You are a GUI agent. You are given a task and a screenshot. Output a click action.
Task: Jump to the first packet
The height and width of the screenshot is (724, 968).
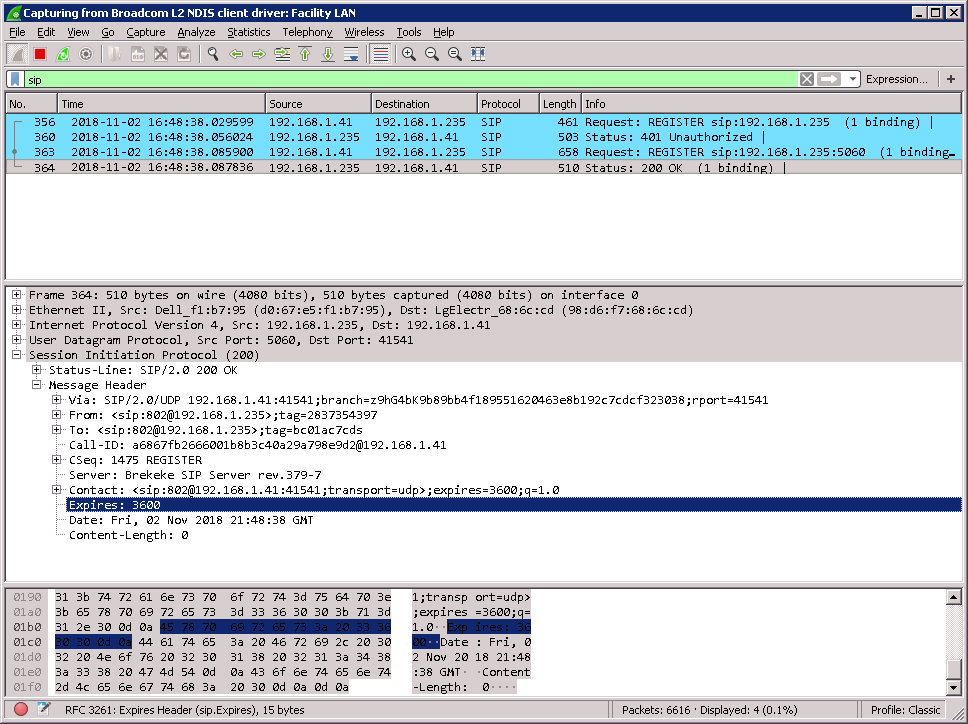[x=305, y=54]
